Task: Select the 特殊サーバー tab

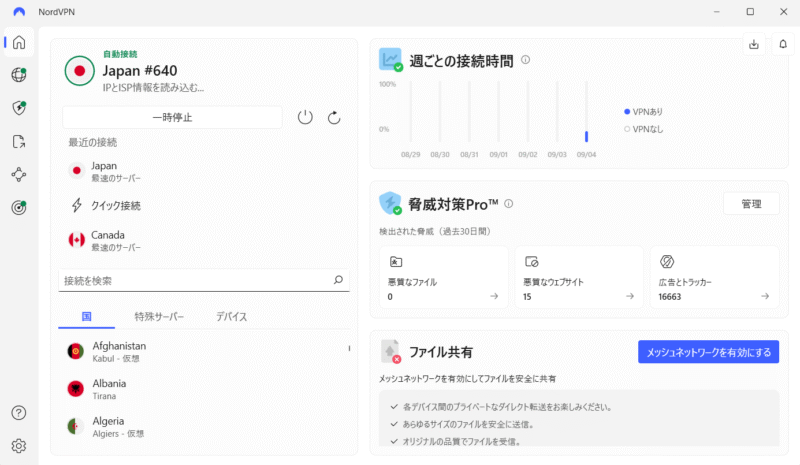Action: [x=159, y=316]
